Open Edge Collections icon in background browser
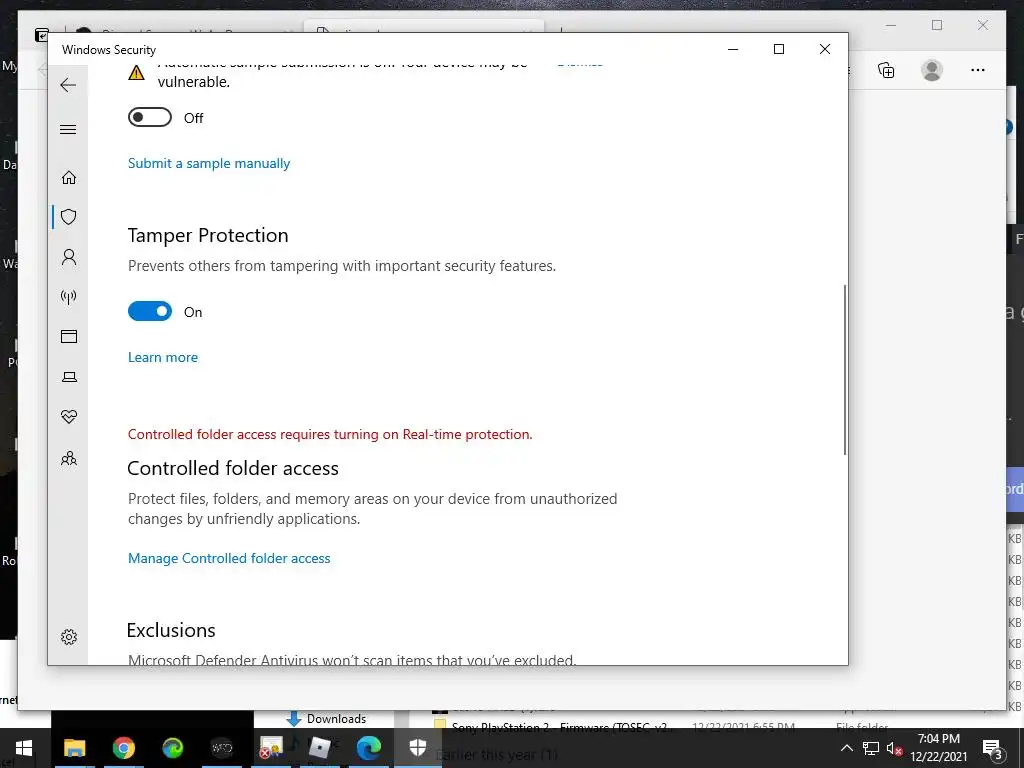Viewport: 1024px width, 768px height. [886, 70]
